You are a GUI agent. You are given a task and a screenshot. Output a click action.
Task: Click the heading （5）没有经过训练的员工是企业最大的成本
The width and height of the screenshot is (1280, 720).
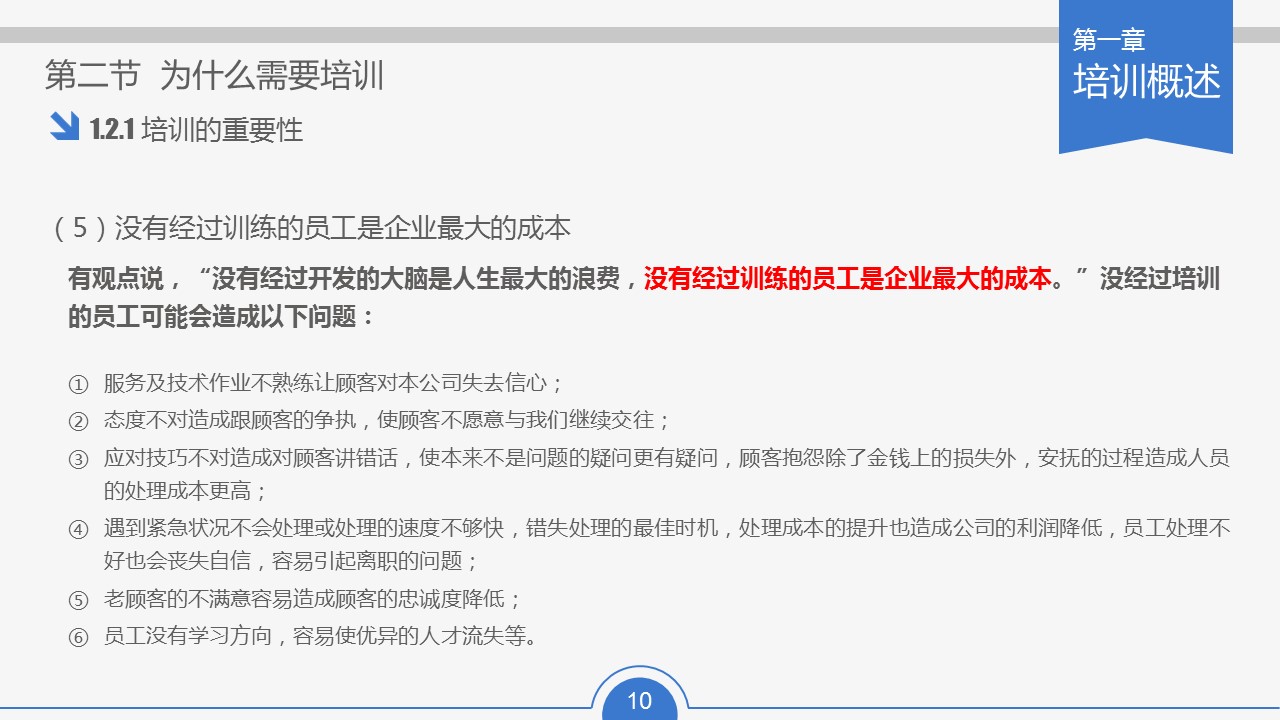[x=309, y=228]
